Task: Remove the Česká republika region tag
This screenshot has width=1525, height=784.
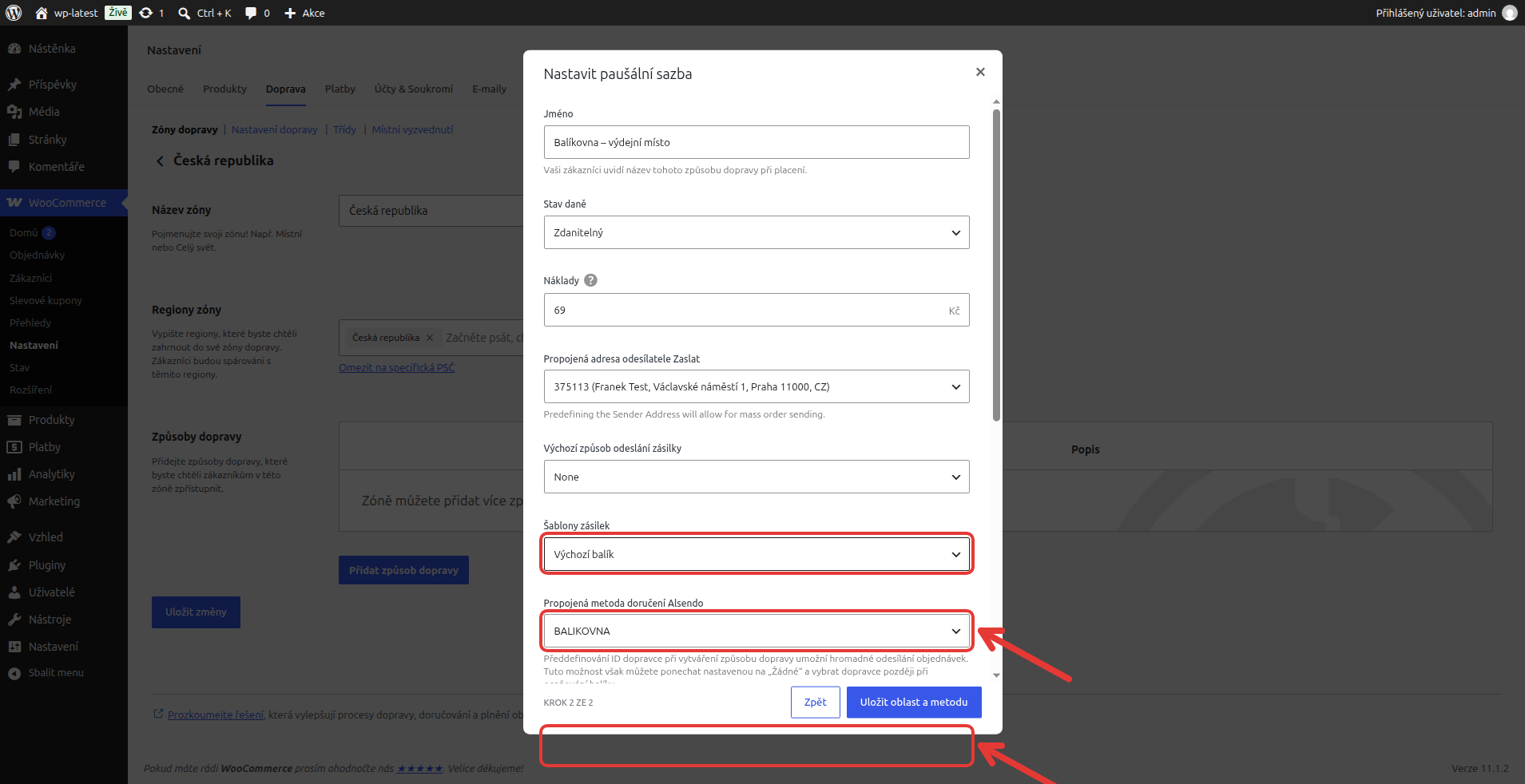Action: [430, 338]
